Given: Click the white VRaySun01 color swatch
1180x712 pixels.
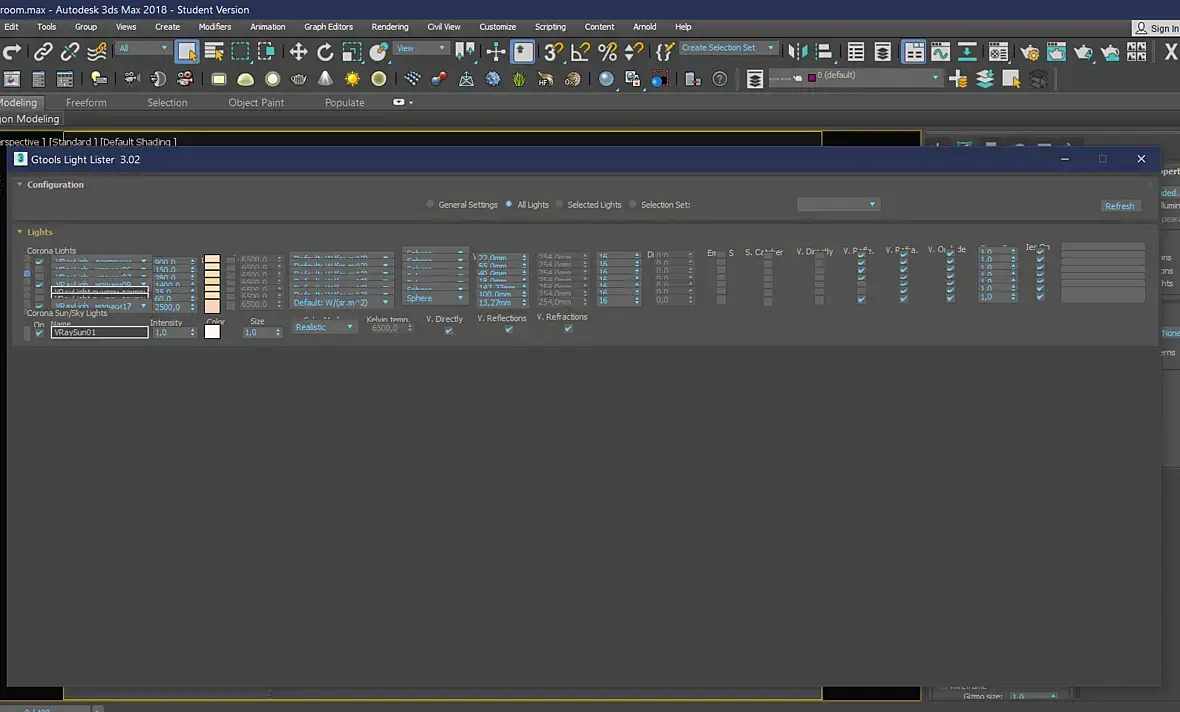Looking at the screenshot, I should pos(212,332).
